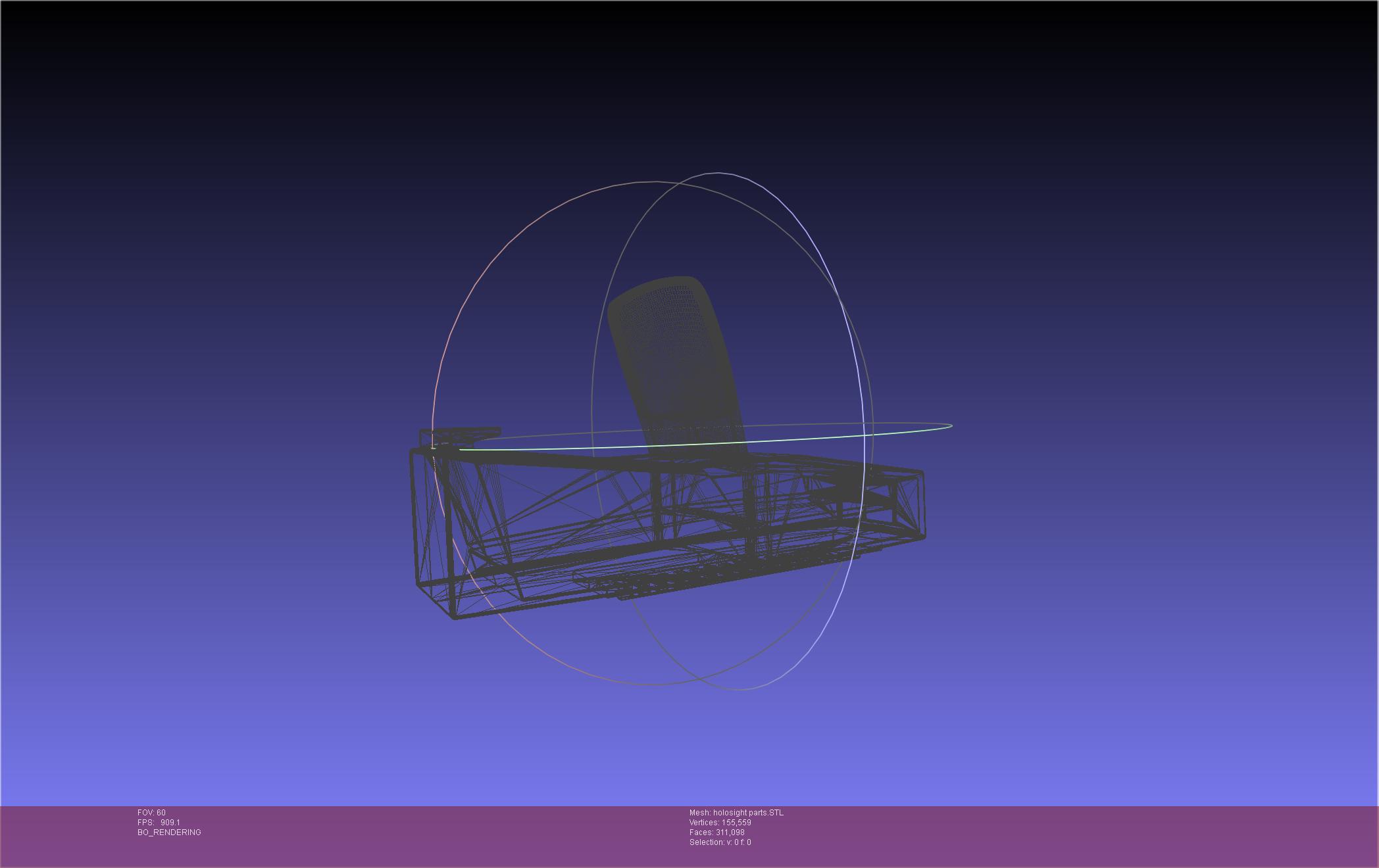Image resolution: width=1379 pixels, height=868 pixels.
Task: Click the FOV: 60 readout
Action: [x=151, y=813]
